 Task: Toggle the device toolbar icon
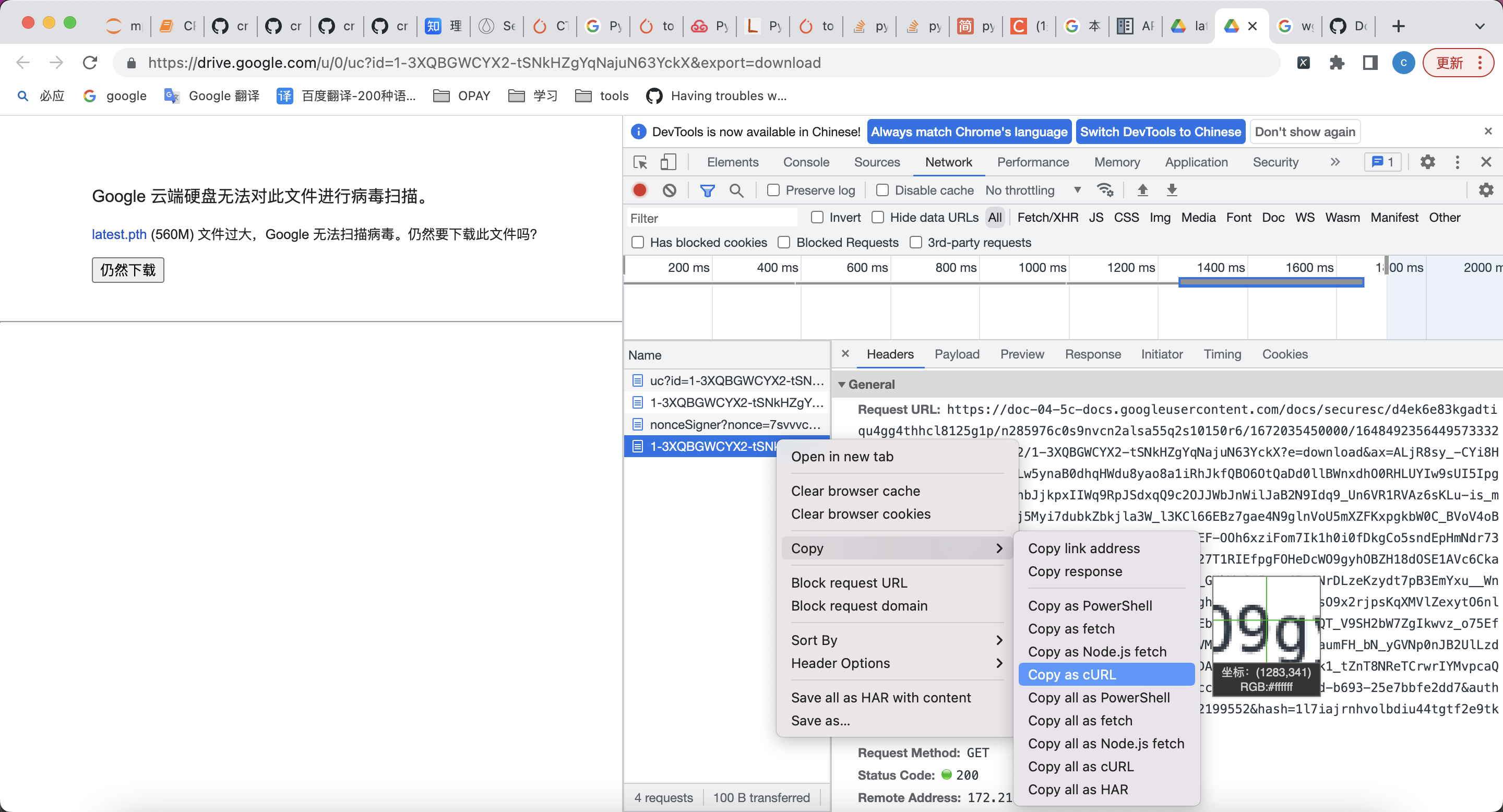[x=668, y=162]
